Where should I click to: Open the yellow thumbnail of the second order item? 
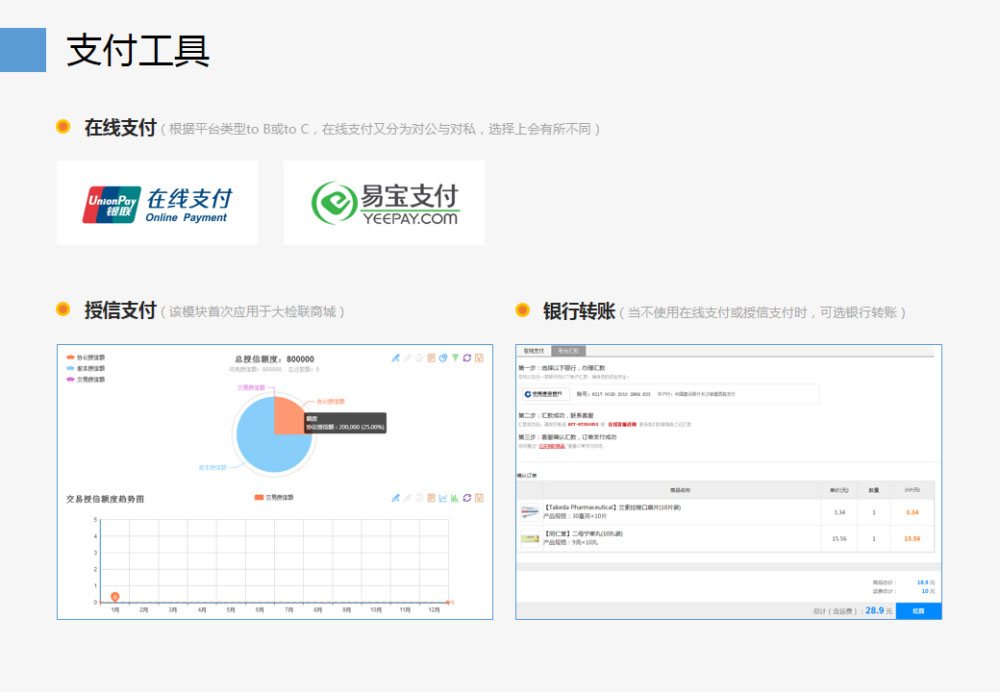[x=530, y=539]
